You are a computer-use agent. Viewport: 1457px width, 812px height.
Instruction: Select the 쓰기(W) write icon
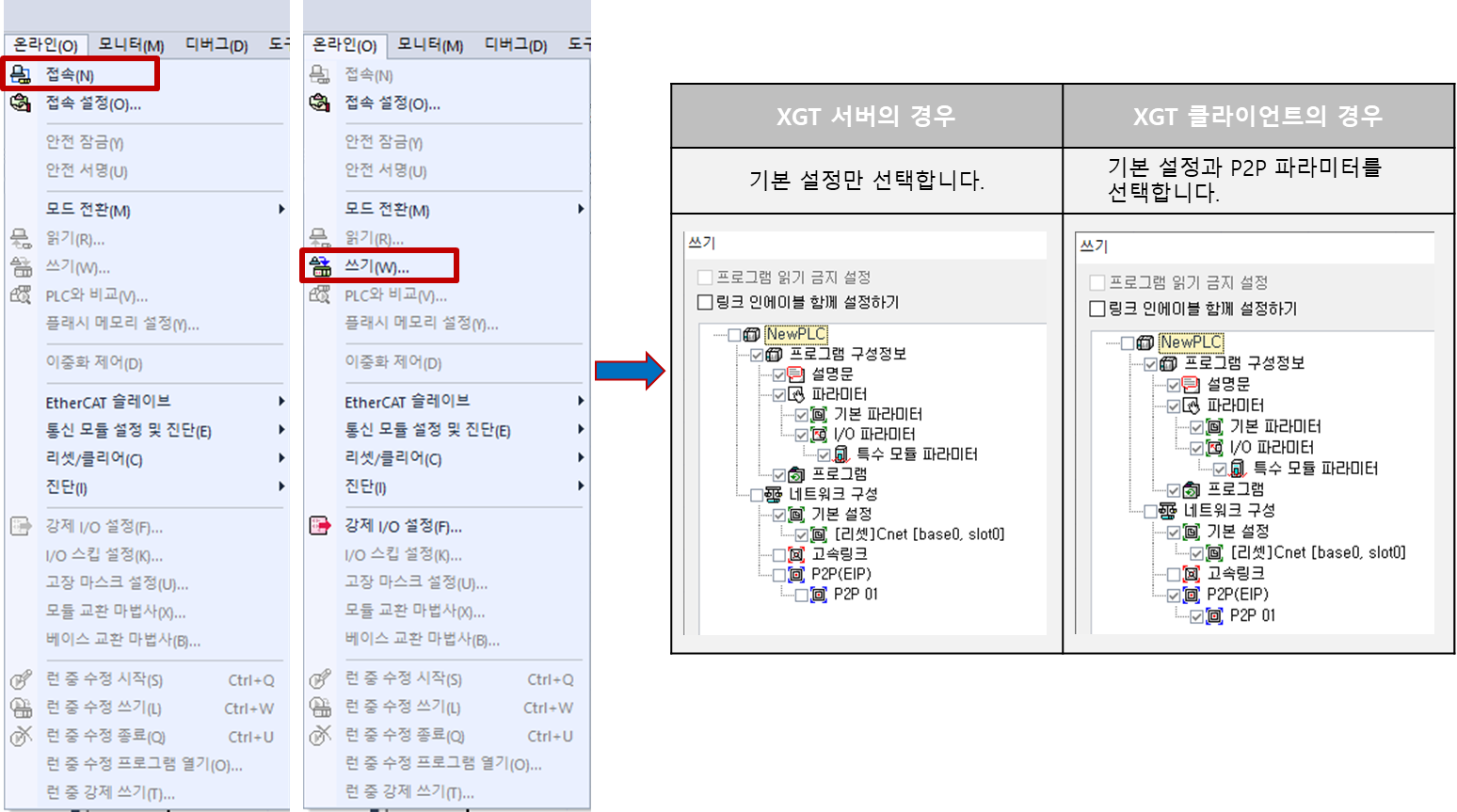click(x=321, y=266)
